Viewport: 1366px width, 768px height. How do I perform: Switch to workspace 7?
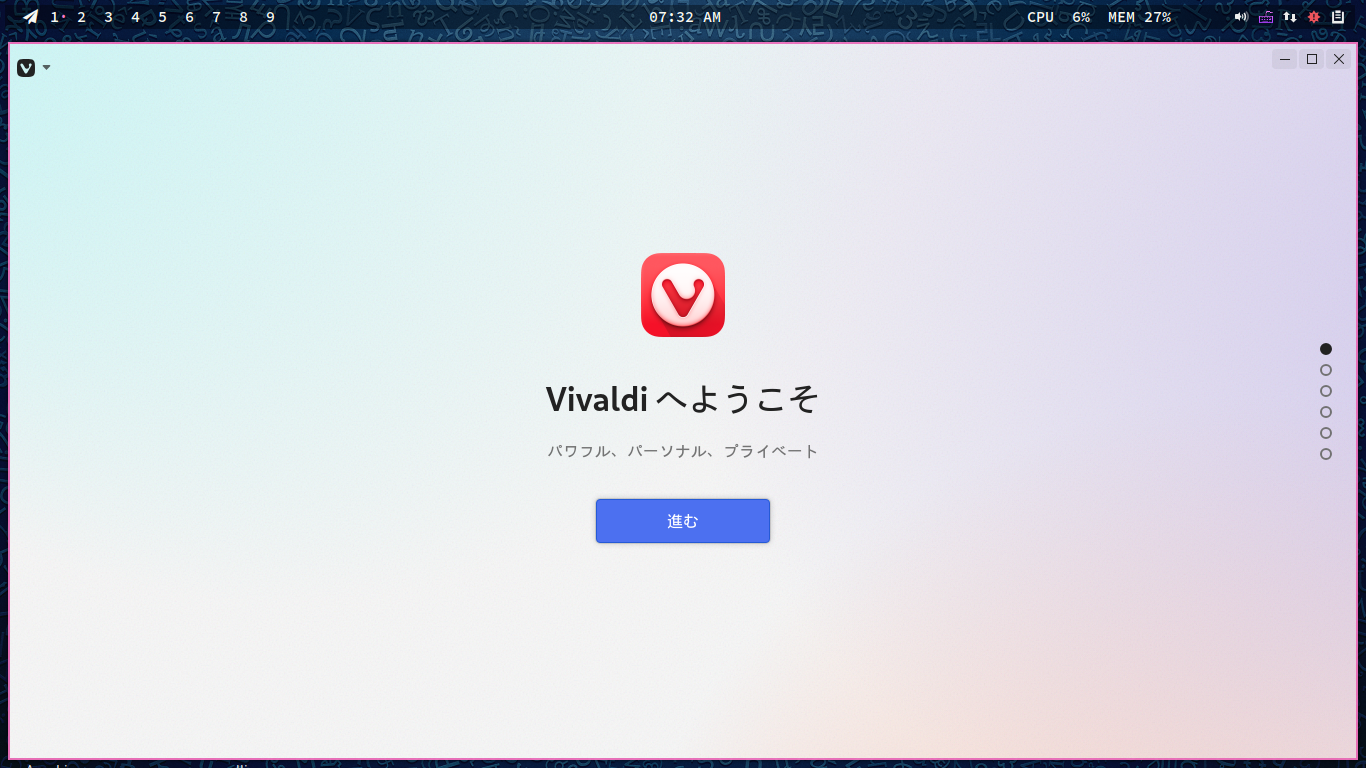pyautogui.click(x=217, y=17)
